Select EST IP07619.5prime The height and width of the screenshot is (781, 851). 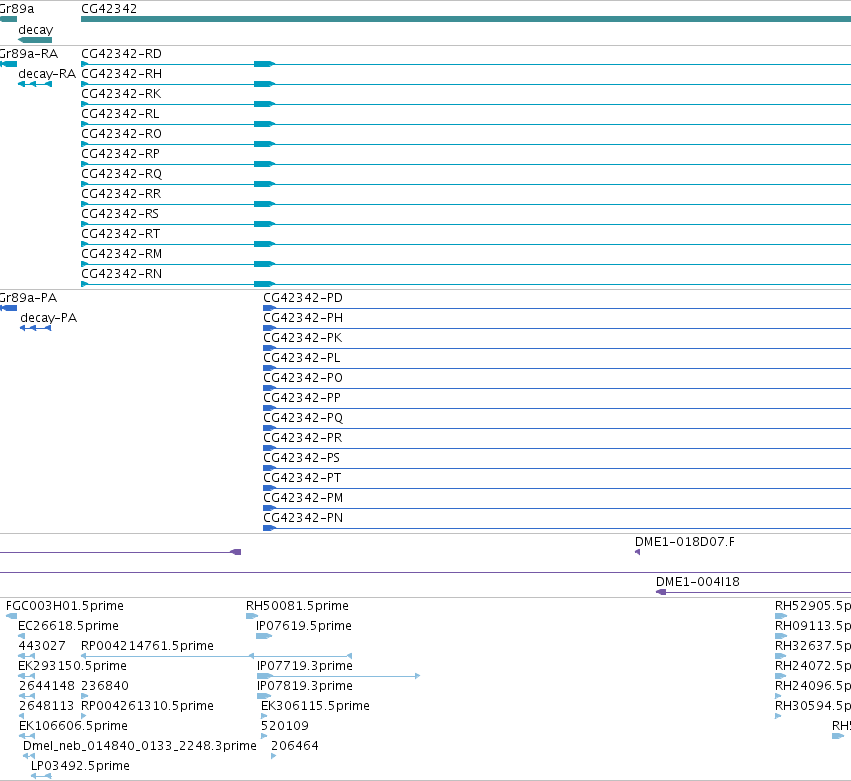(x=303, y=626)
